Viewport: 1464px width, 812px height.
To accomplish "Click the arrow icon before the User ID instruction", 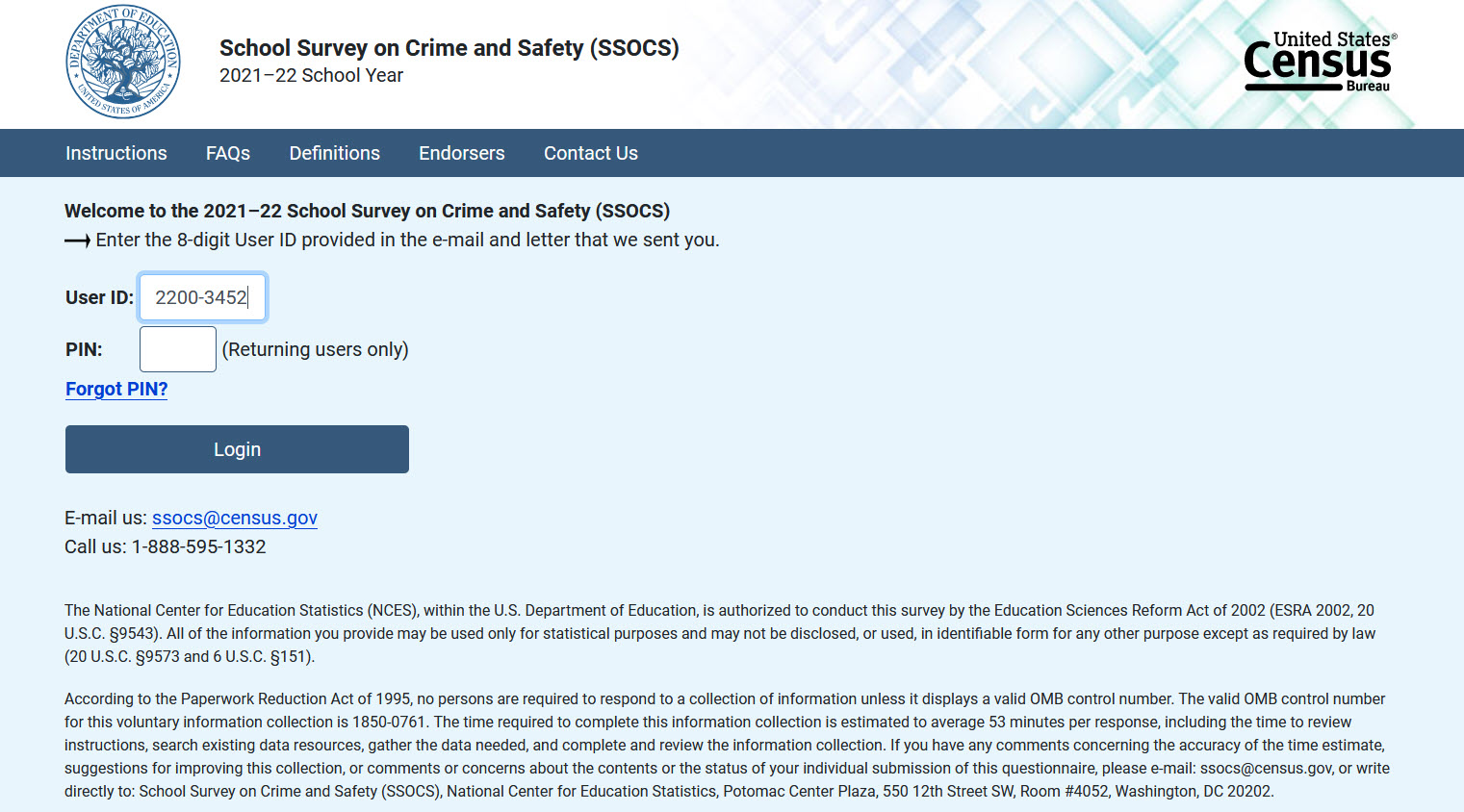I will tap(77, 241).
